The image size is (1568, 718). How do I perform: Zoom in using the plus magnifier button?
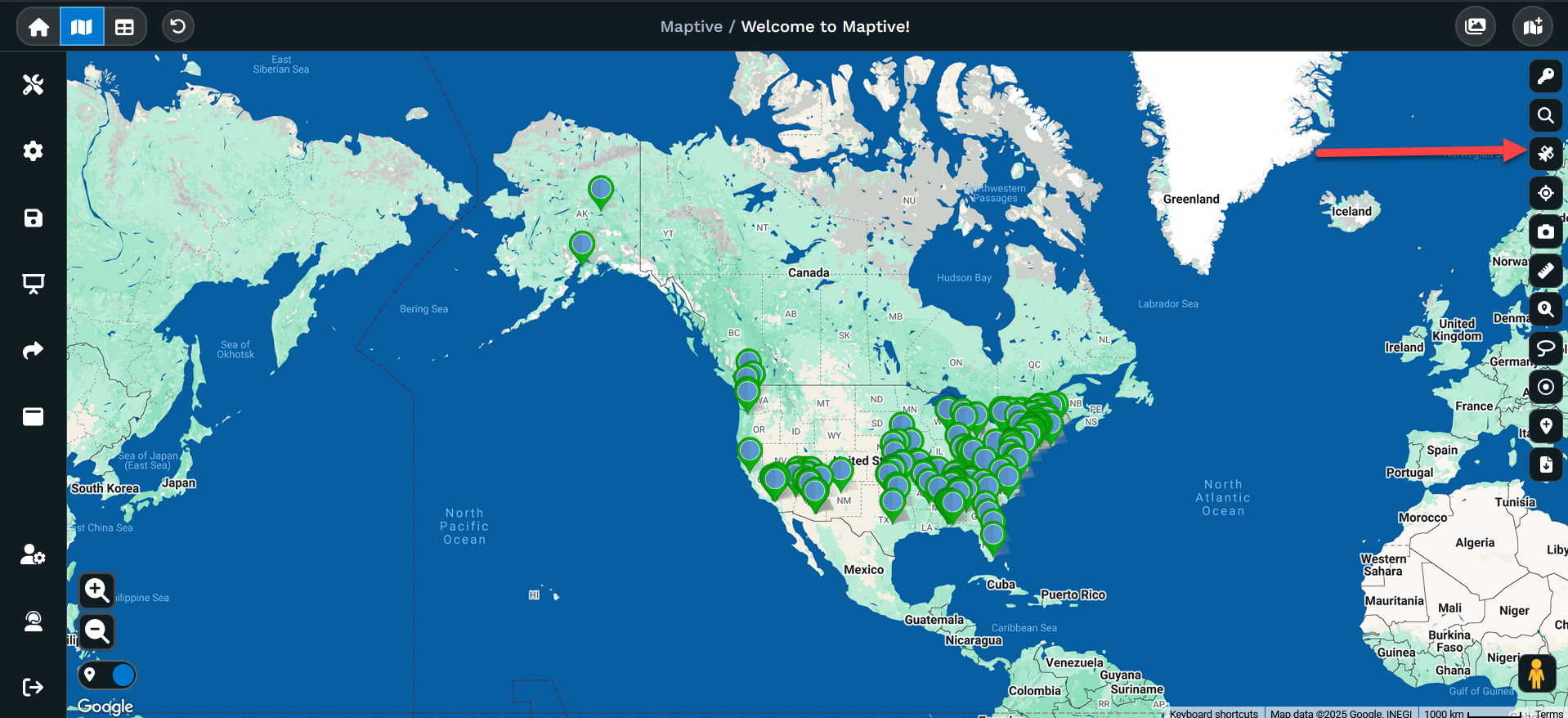[x=96, y=590]
